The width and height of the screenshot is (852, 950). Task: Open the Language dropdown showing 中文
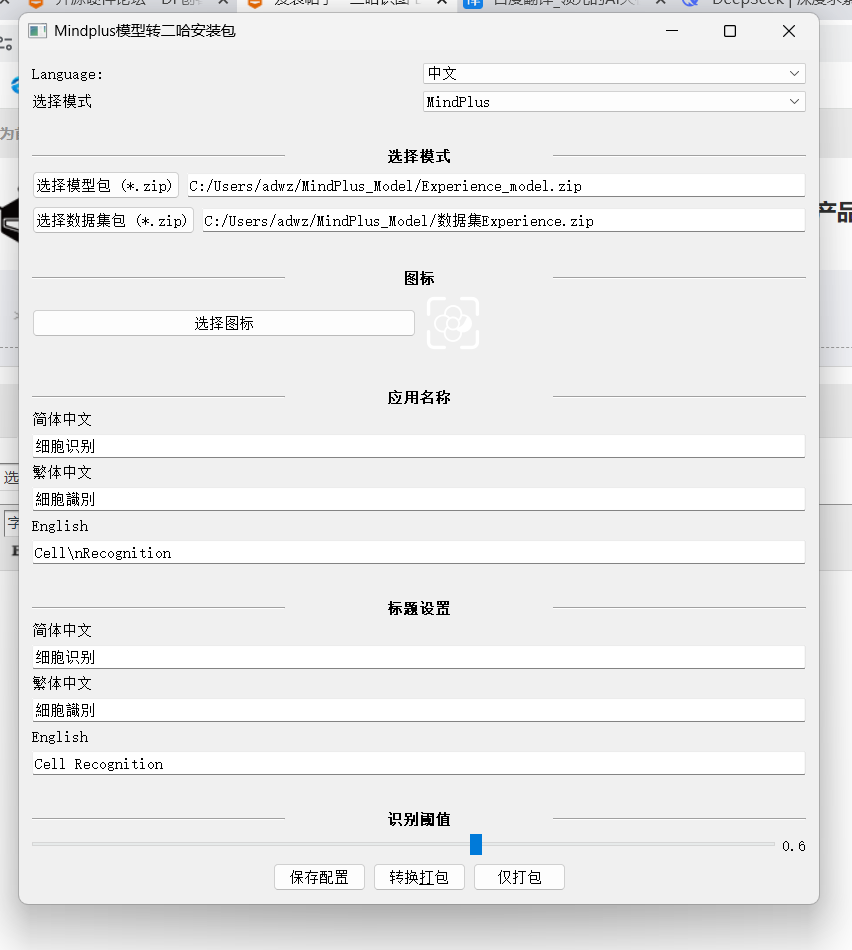(612, 73)
